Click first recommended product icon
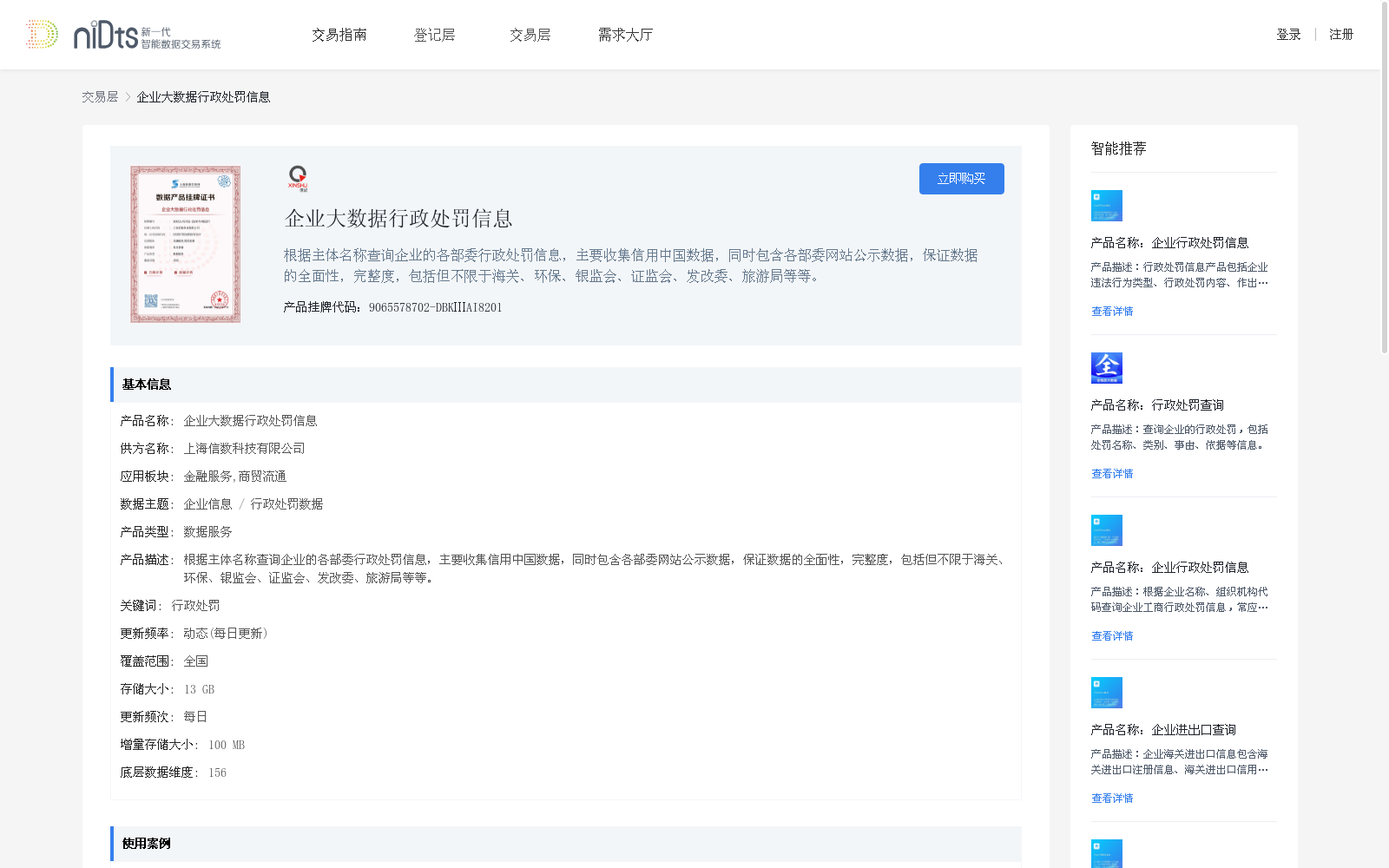 [1107, 206]
